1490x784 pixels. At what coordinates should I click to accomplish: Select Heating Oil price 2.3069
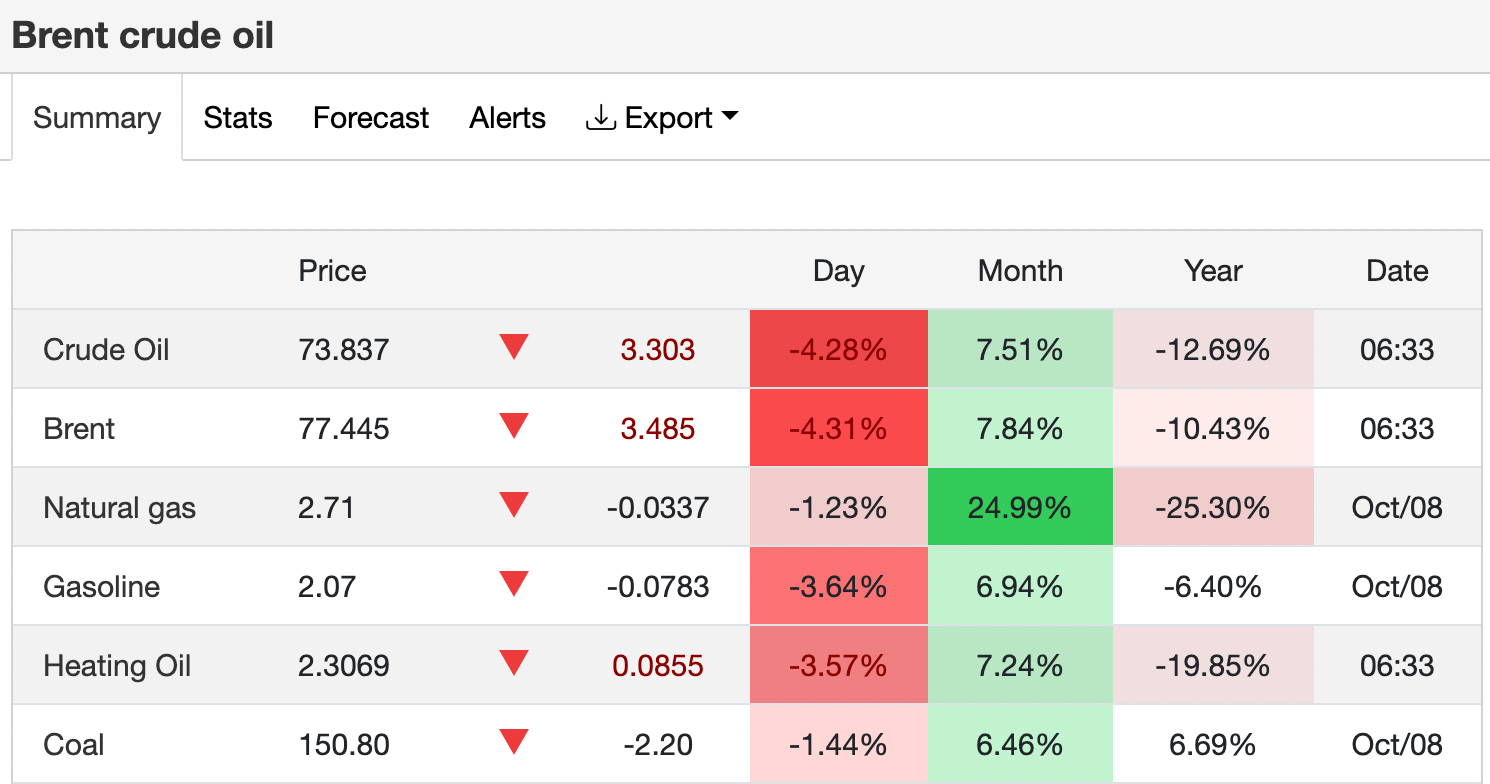click(344, 666)
